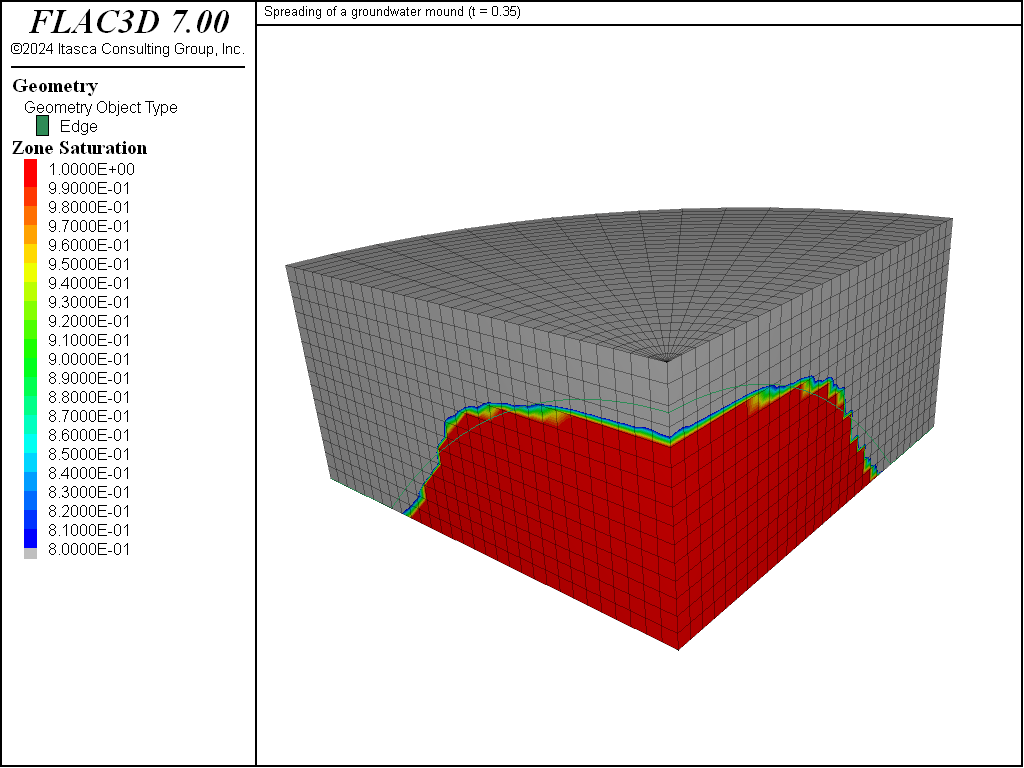Click the 9.9000E-01 legend value

coord(89,188)
